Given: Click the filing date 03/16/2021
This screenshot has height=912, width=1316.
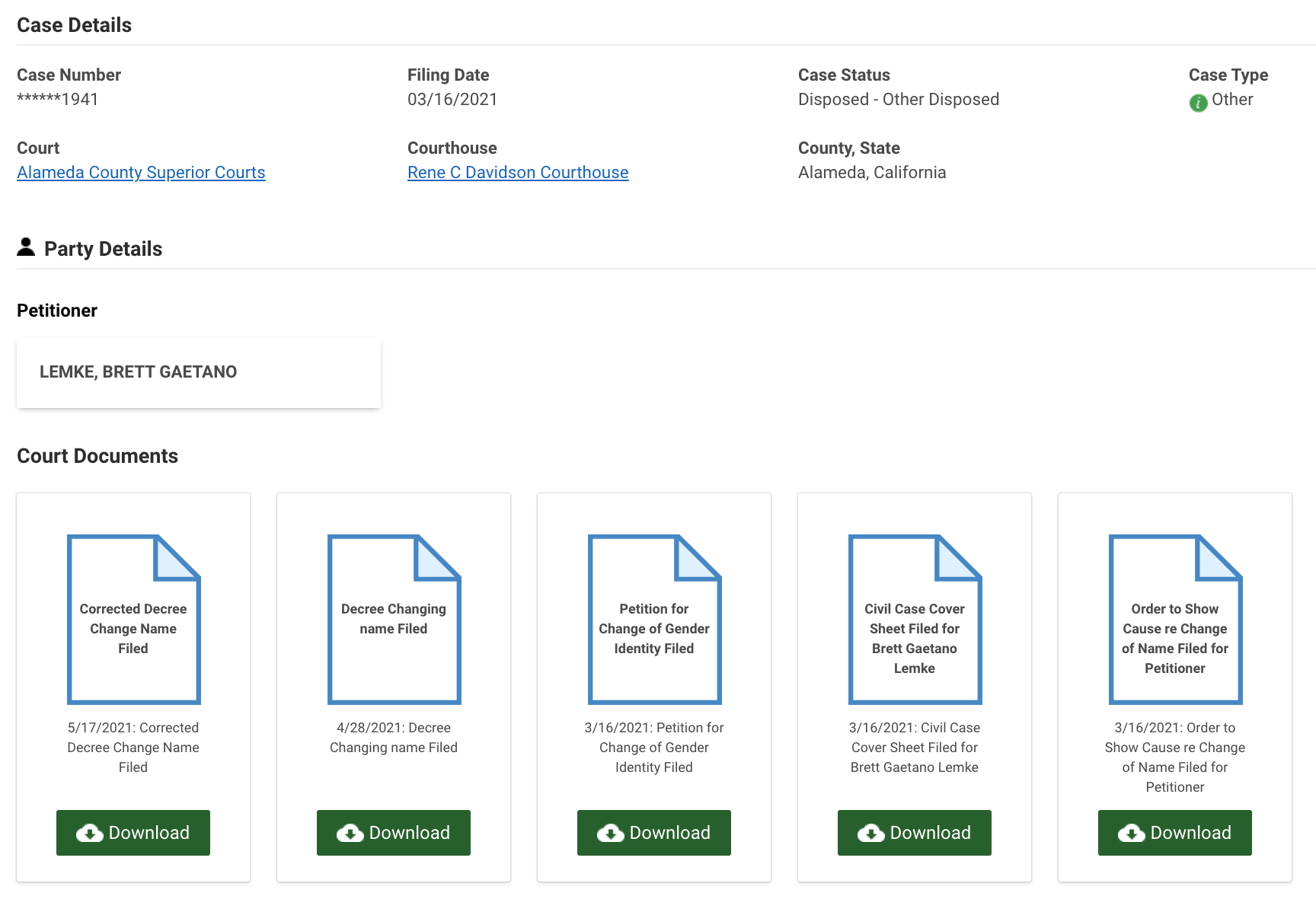Looking at the screenshot, I should click(452, 100).
